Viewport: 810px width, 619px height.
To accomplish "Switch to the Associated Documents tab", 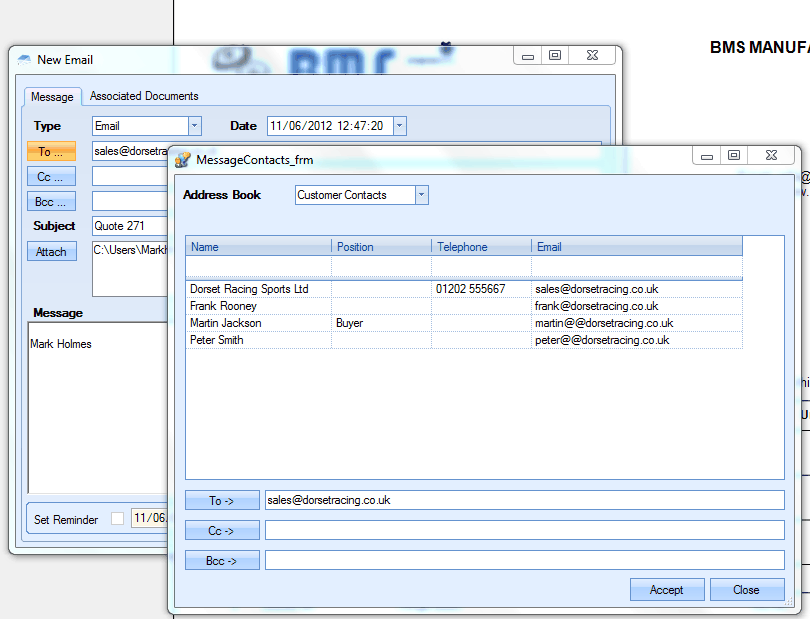I will [144, 96].
